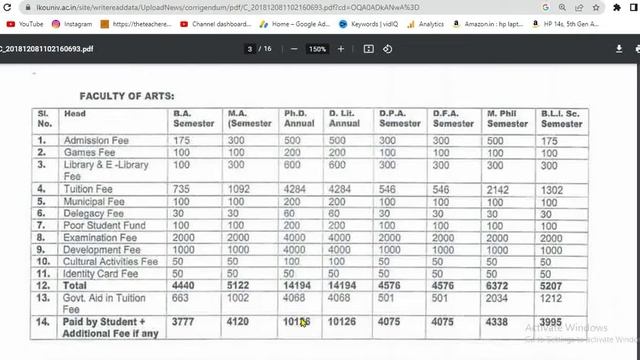This screenshot has width=640, height=360.
Task: Click the Identity Card Fee row label
Action: click(100, 273)
